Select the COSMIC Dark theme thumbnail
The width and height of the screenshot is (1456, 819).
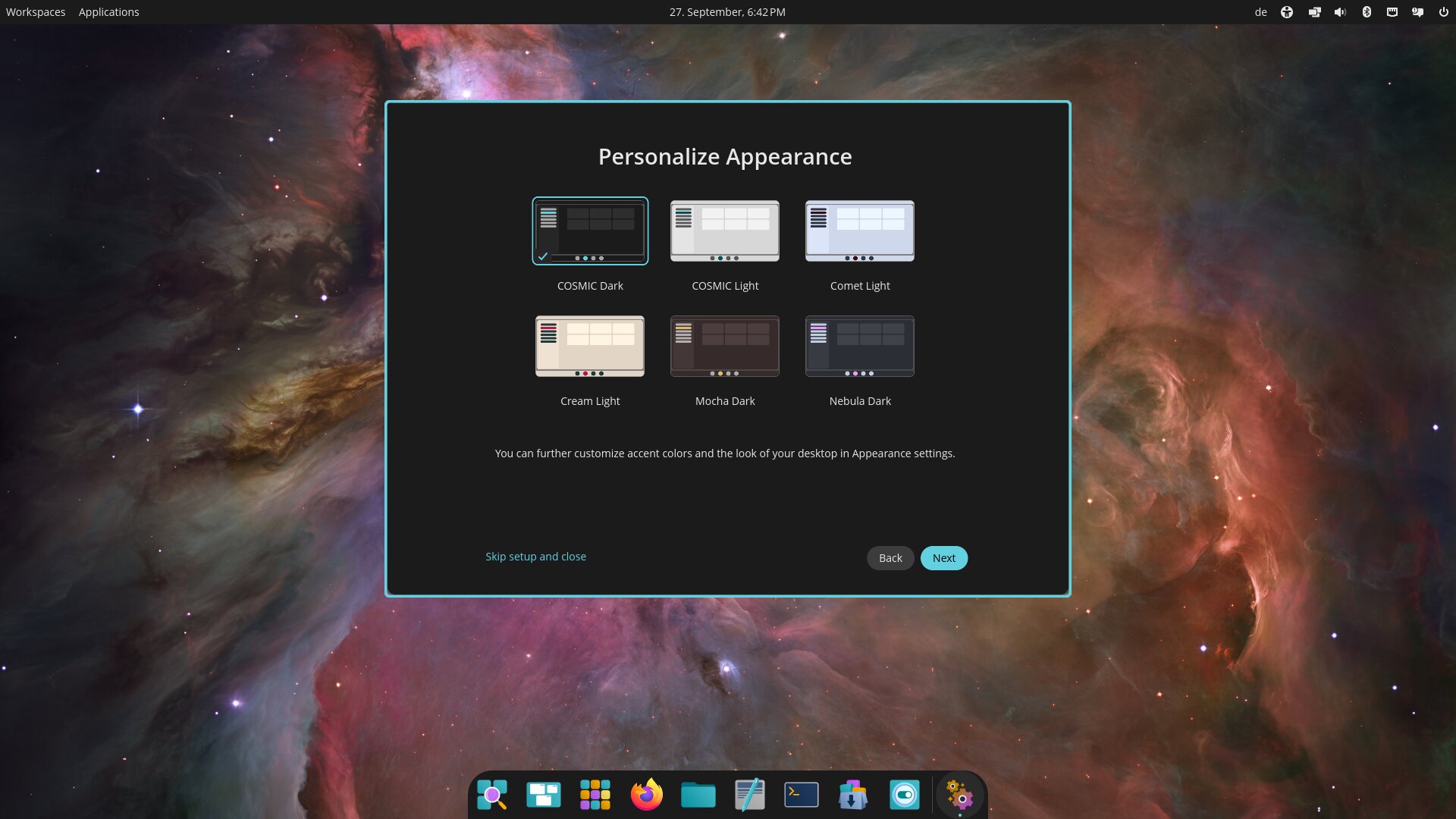590,231
